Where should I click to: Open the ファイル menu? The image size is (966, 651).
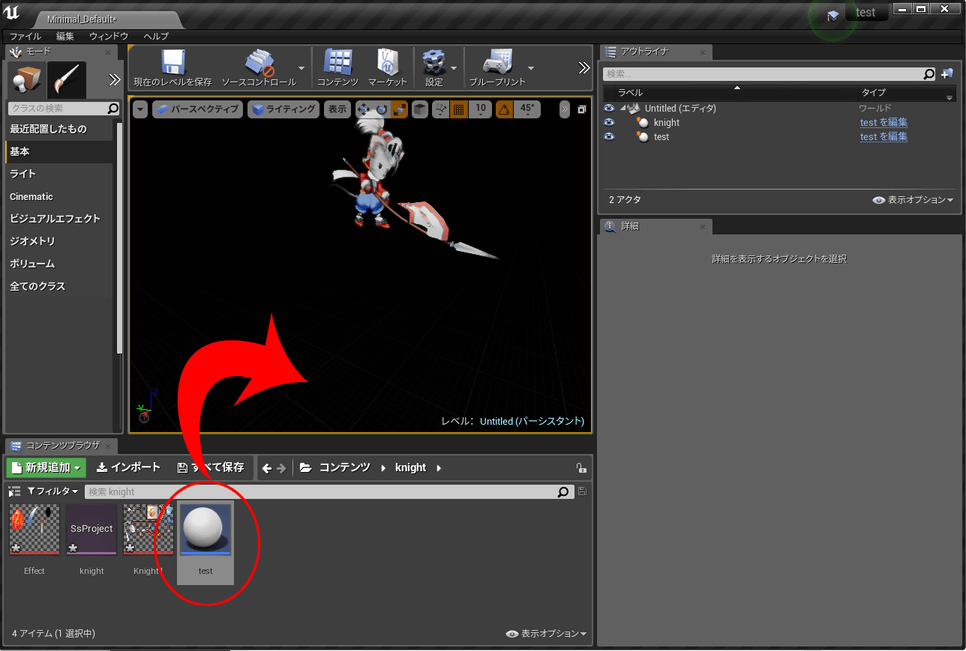[25, 36]
